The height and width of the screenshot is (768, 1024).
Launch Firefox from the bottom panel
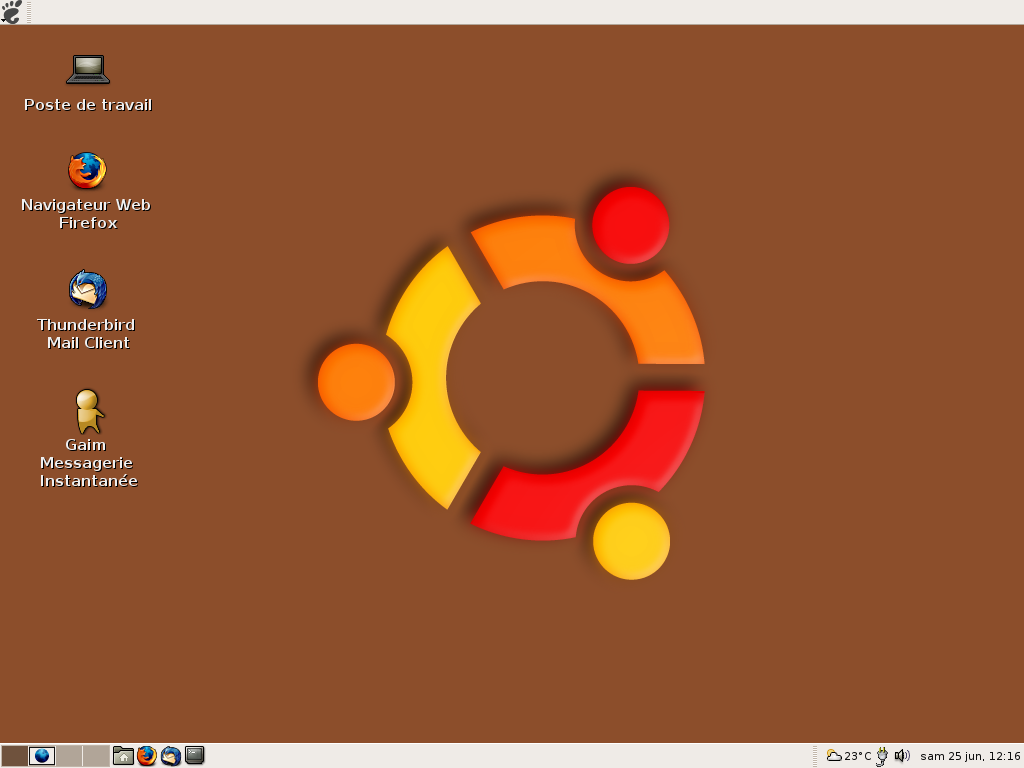tap(147, 756)
